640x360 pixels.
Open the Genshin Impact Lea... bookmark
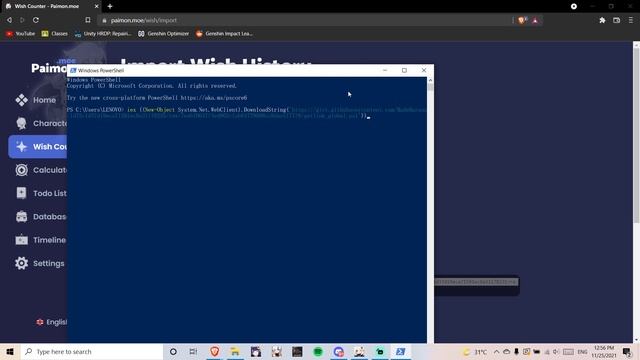click(x=224, y=34)
